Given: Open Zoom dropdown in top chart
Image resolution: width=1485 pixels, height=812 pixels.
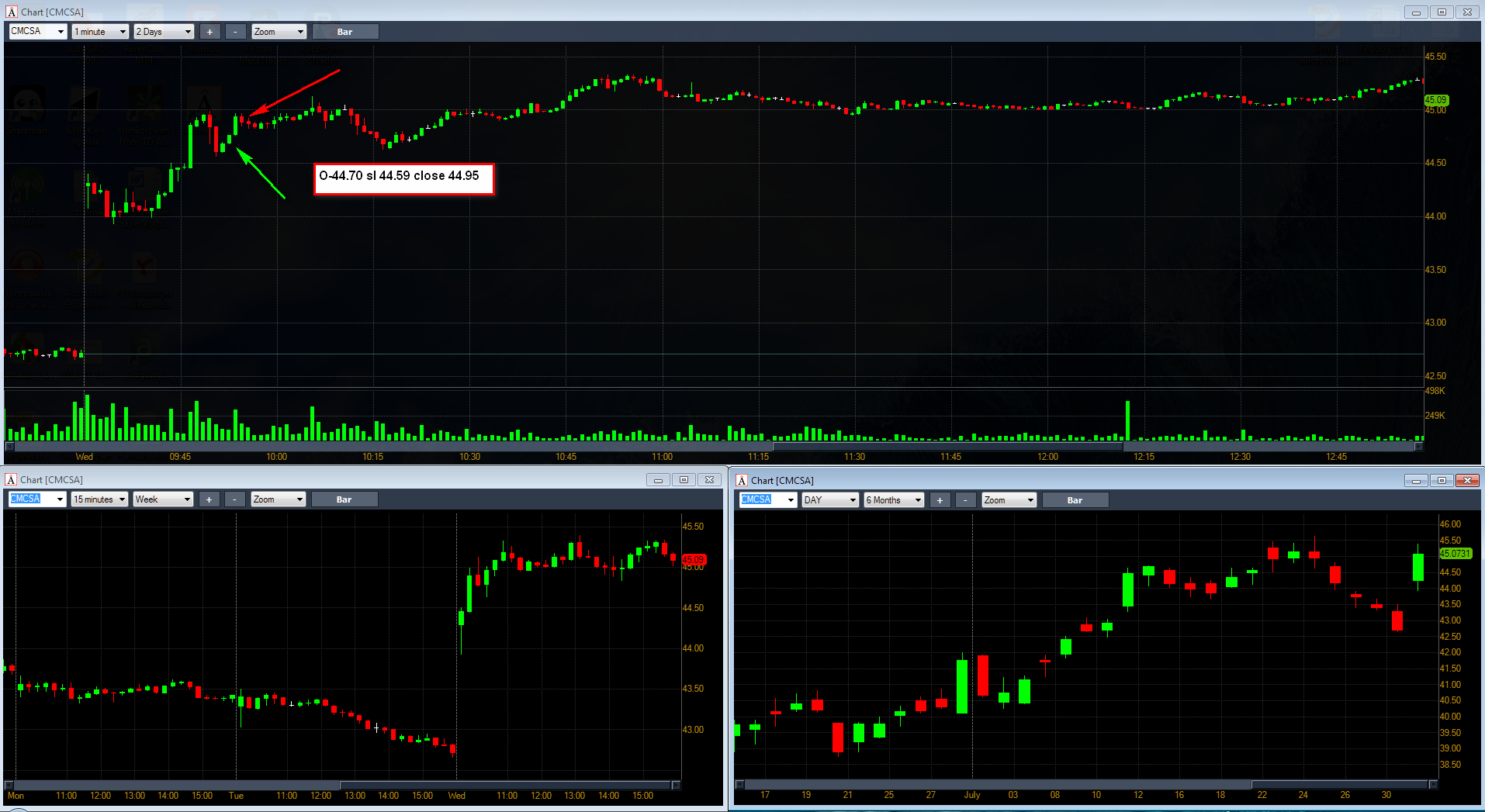Looking at the screenshot, I should (x=279, y=32).
